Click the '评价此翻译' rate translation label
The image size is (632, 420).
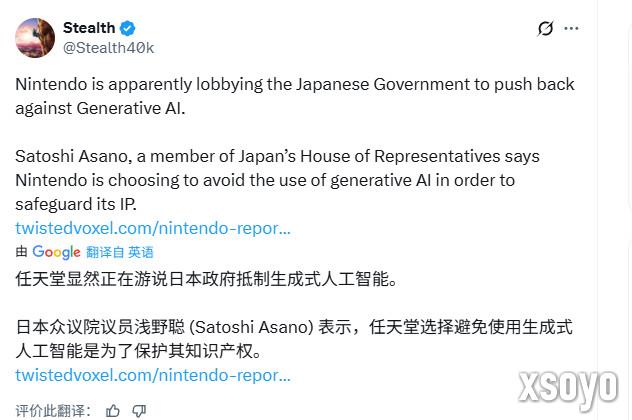pyautogui.click(x=53, y=410)
